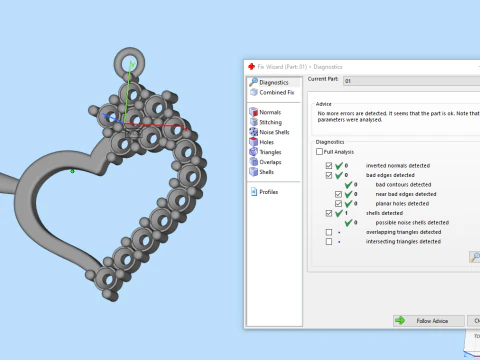The height and width of the screenshot is (360, 480).
Task: Open the Normals page label
Action: 270,112
